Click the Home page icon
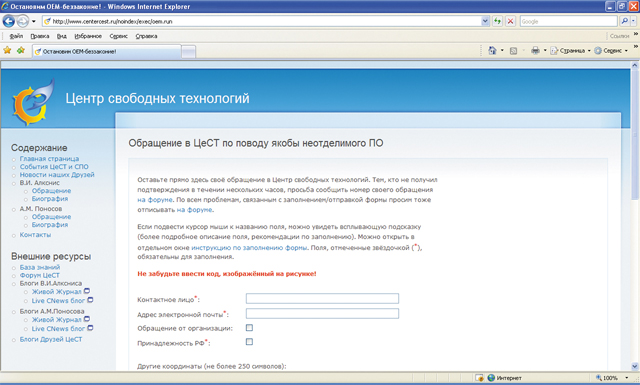Screen dimensions: 640x385 pos(492,50)
